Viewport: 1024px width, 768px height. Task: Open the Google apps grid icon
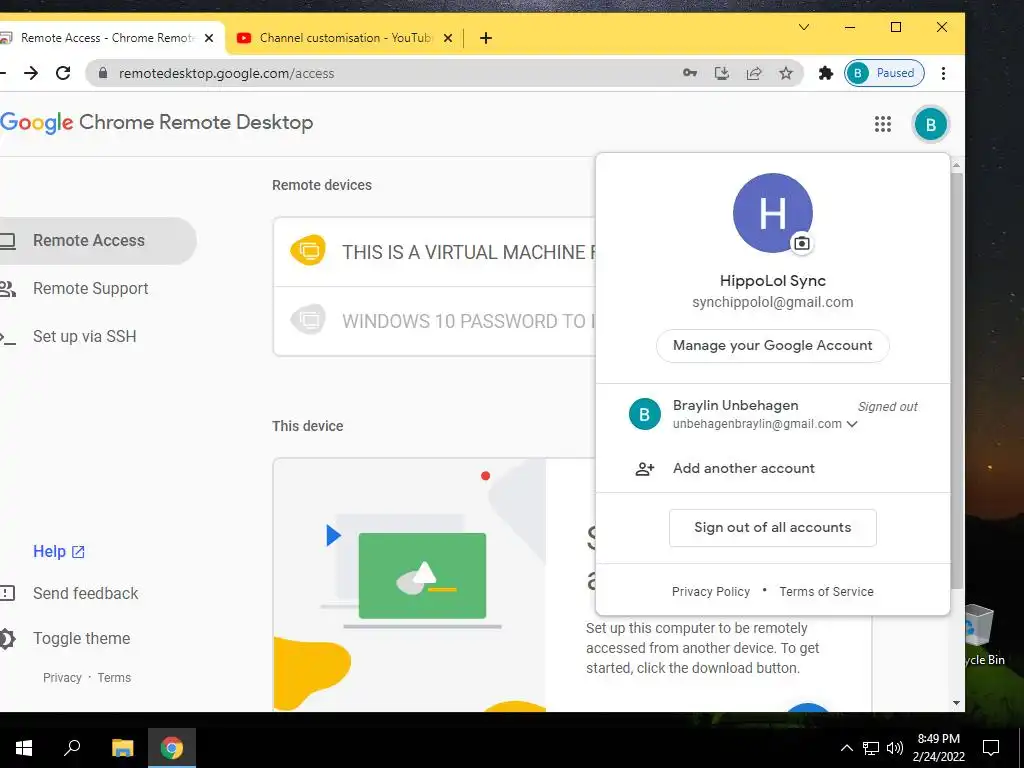(882, 124)
